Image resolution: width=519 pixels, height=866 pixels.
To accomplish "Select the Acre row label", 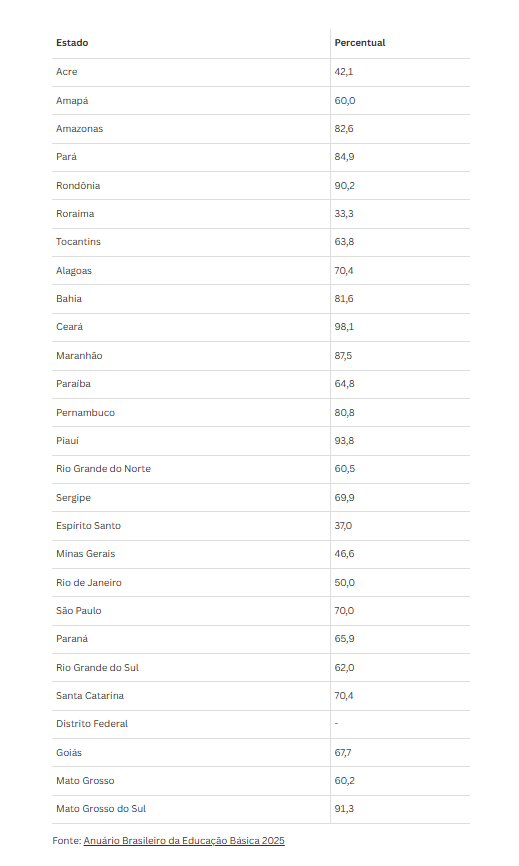I will point(66,72).
